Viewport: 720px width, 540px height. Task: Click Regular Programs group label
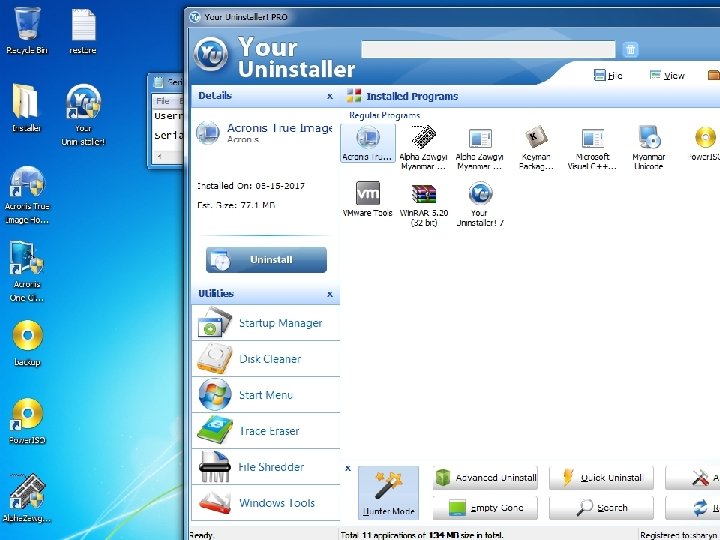(384, 115)
